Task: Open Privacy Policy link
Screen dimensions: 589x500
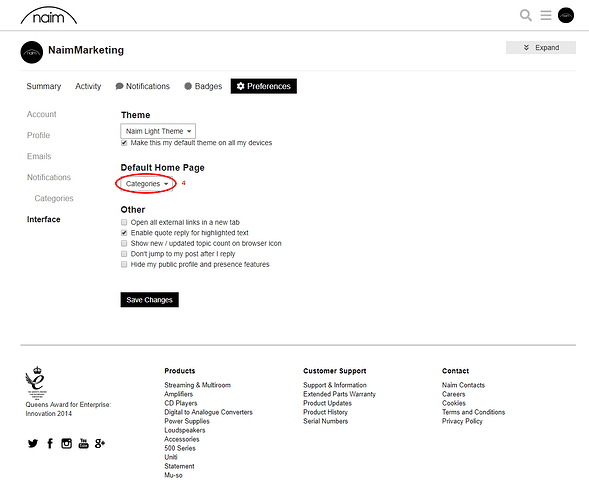Action: point(462,421)
